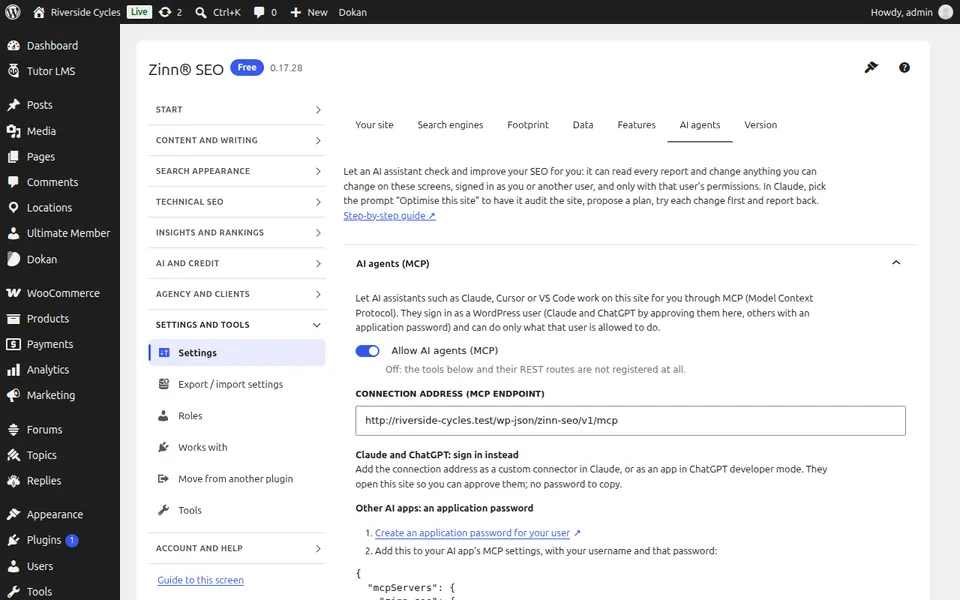The width and height of the screenshot is (960, 600).
Task: Select Settings in the left menu
Action: (237, 353)
